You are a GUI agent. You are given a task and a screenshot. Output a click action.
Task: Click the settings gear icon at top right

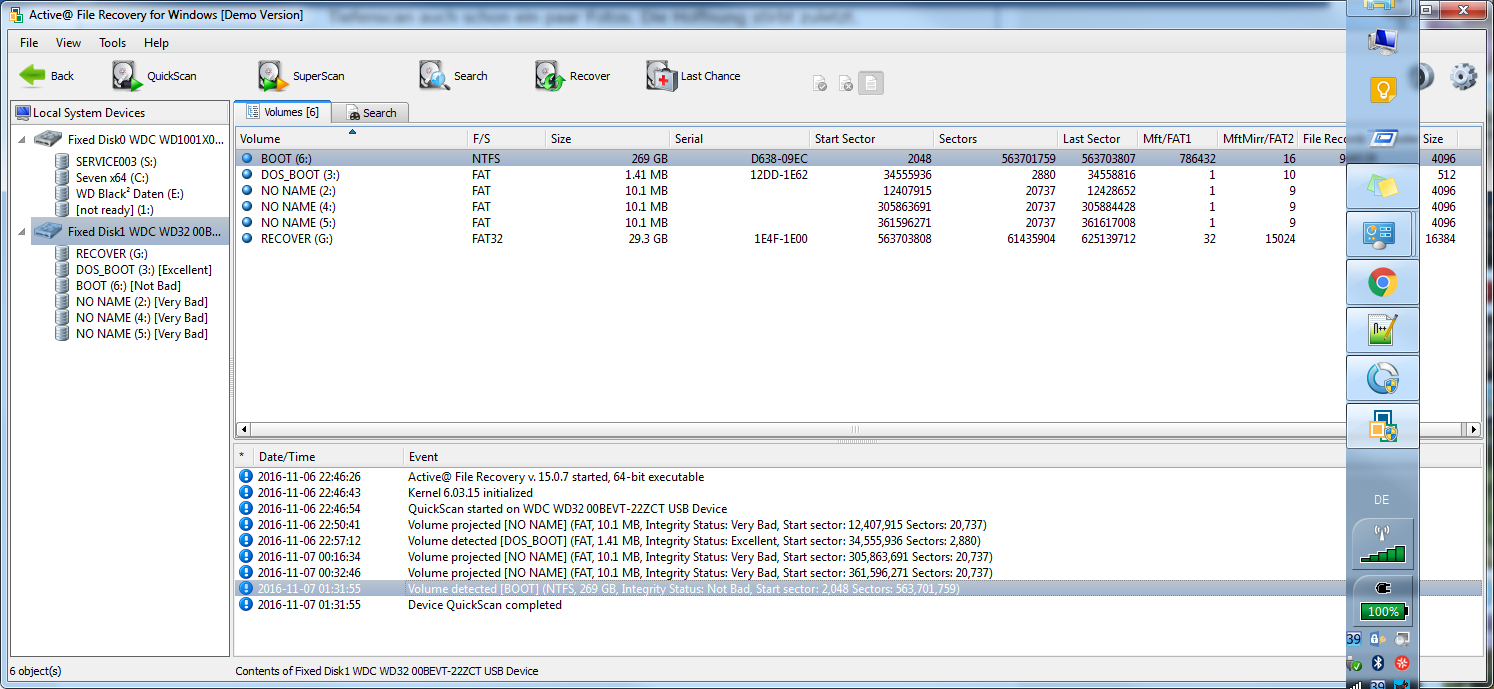click(1463, 76)
